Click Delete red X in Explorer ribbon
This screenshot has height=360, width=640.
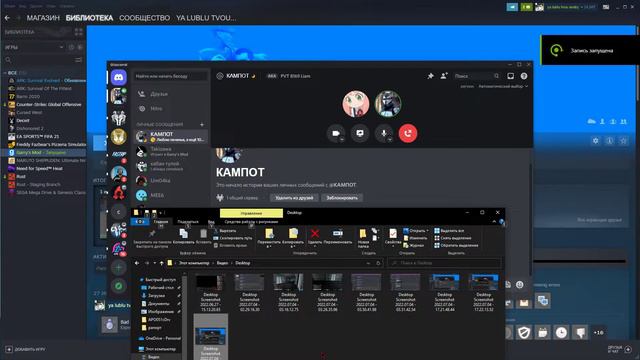[x=315, y=234]
